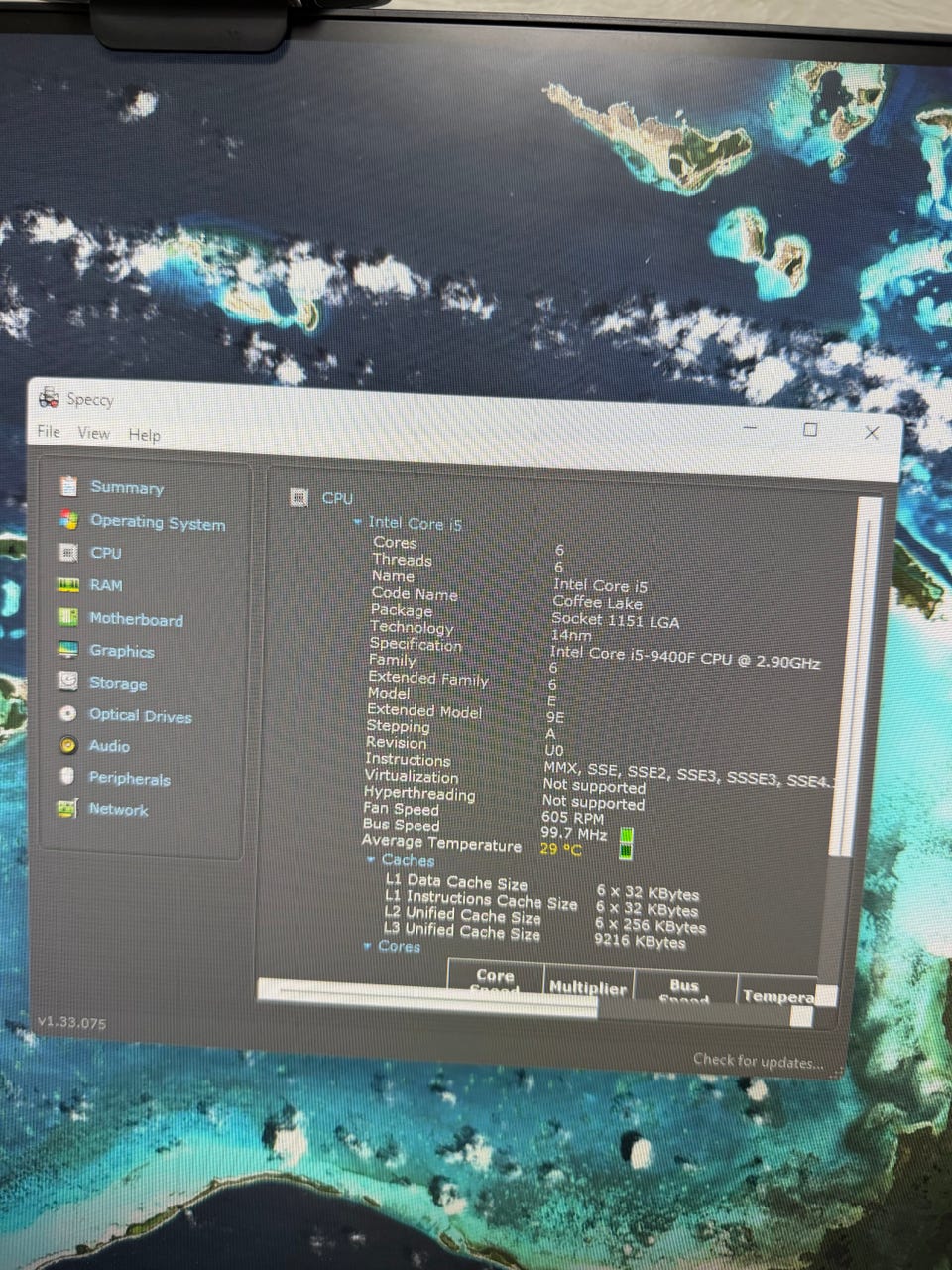Click the Operating System Windows logo icon
952x1270 pixels.
(x=68, y=519)
